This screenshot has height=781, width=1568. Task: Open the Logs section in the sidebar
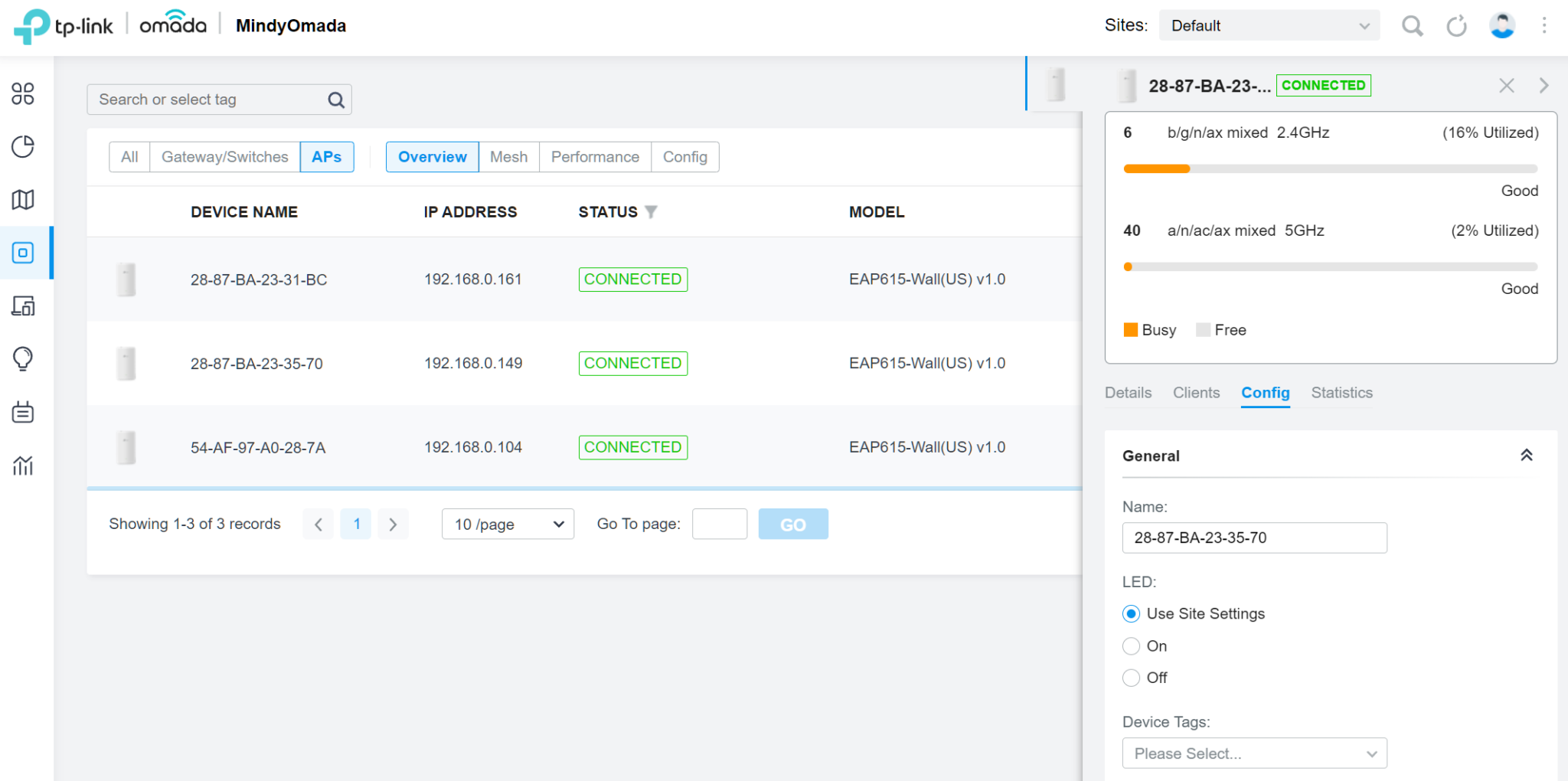(x=23, y=412)
